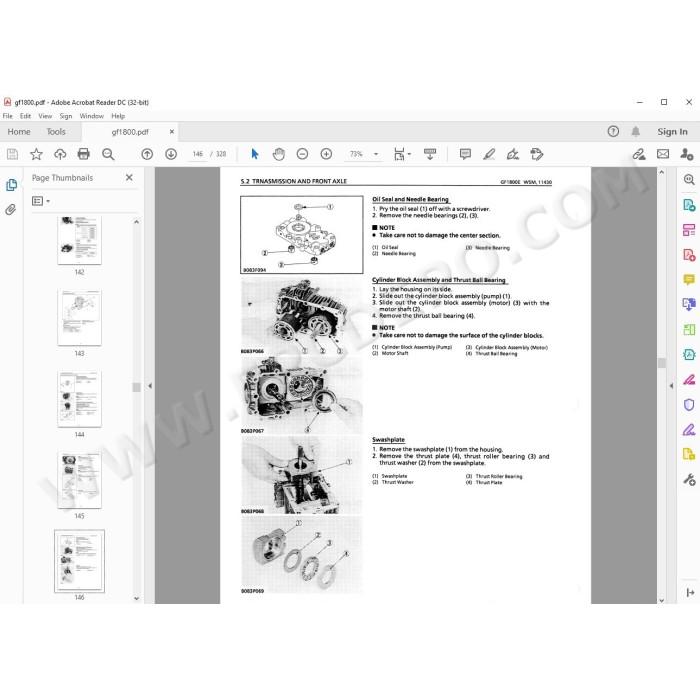700x700 pixels.
Task: Choose the Selection arrow tool
Action: point(254,154)
